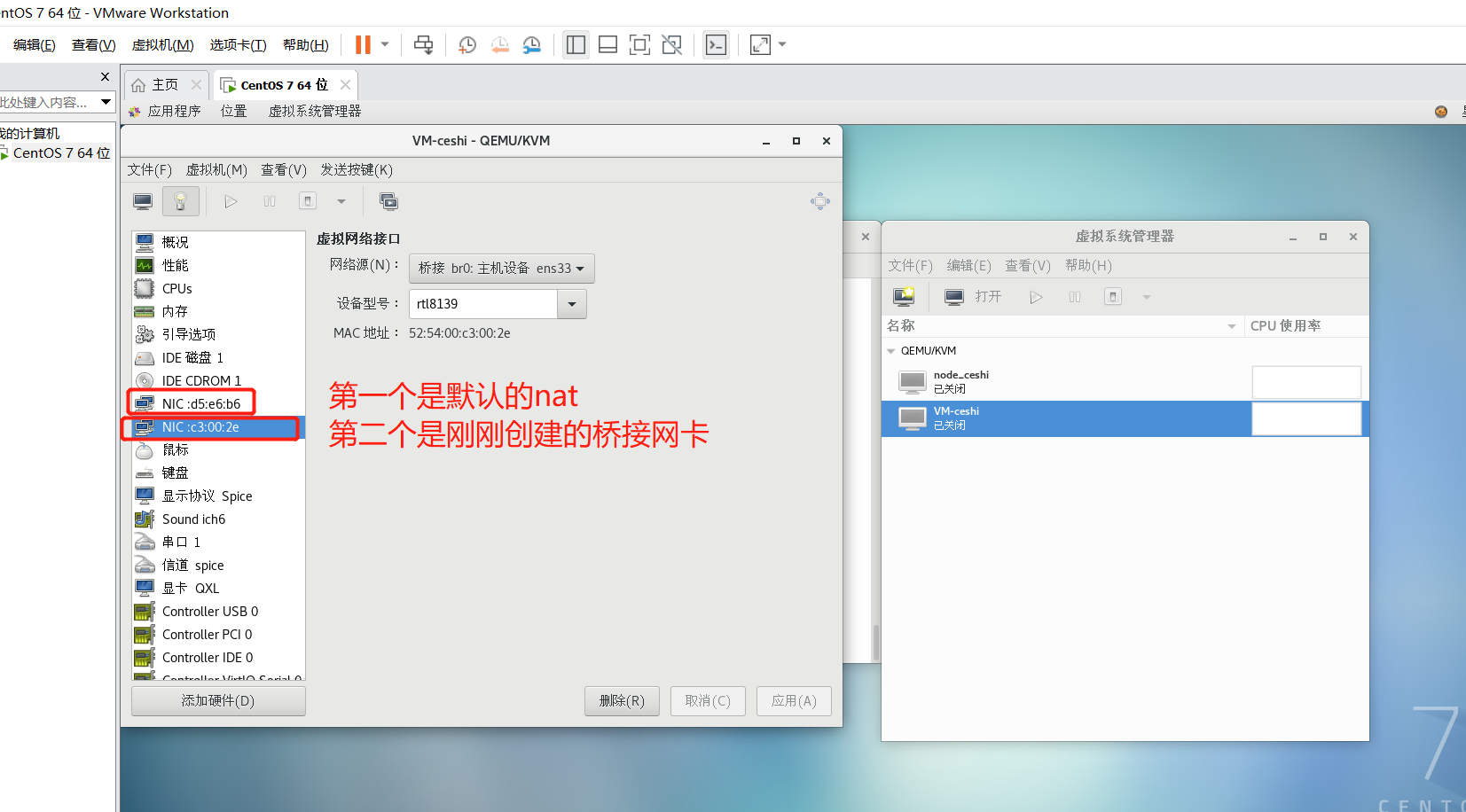
Task: Select 内存 in hardware list
Action: click(x=218, y=311)
